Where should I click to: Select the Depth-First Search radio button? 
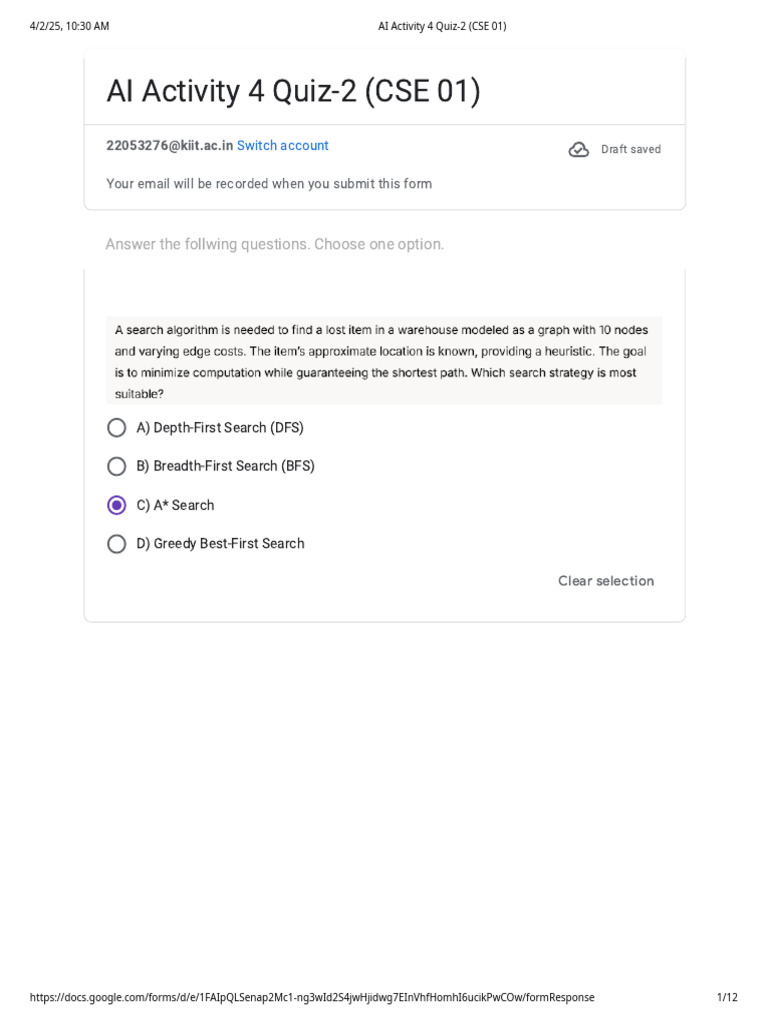coord(117,428)
